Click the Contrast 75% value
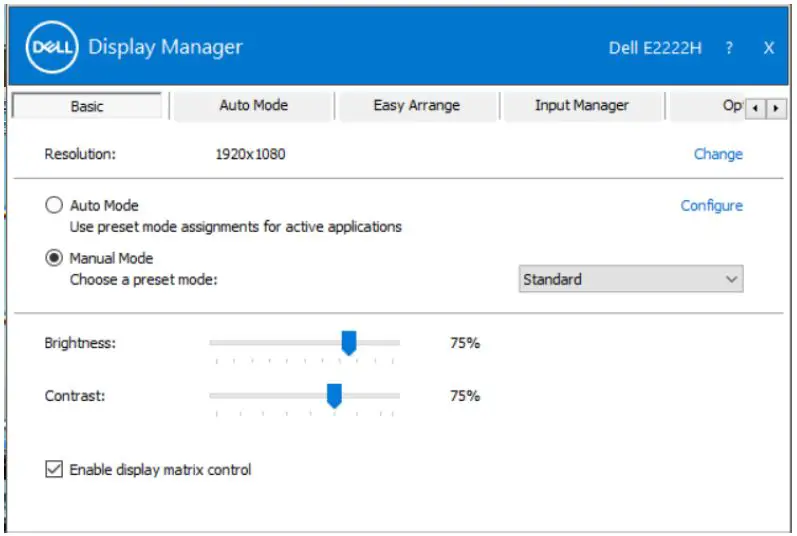The height and width of the screenshot is (536, 797). [465, 396]
